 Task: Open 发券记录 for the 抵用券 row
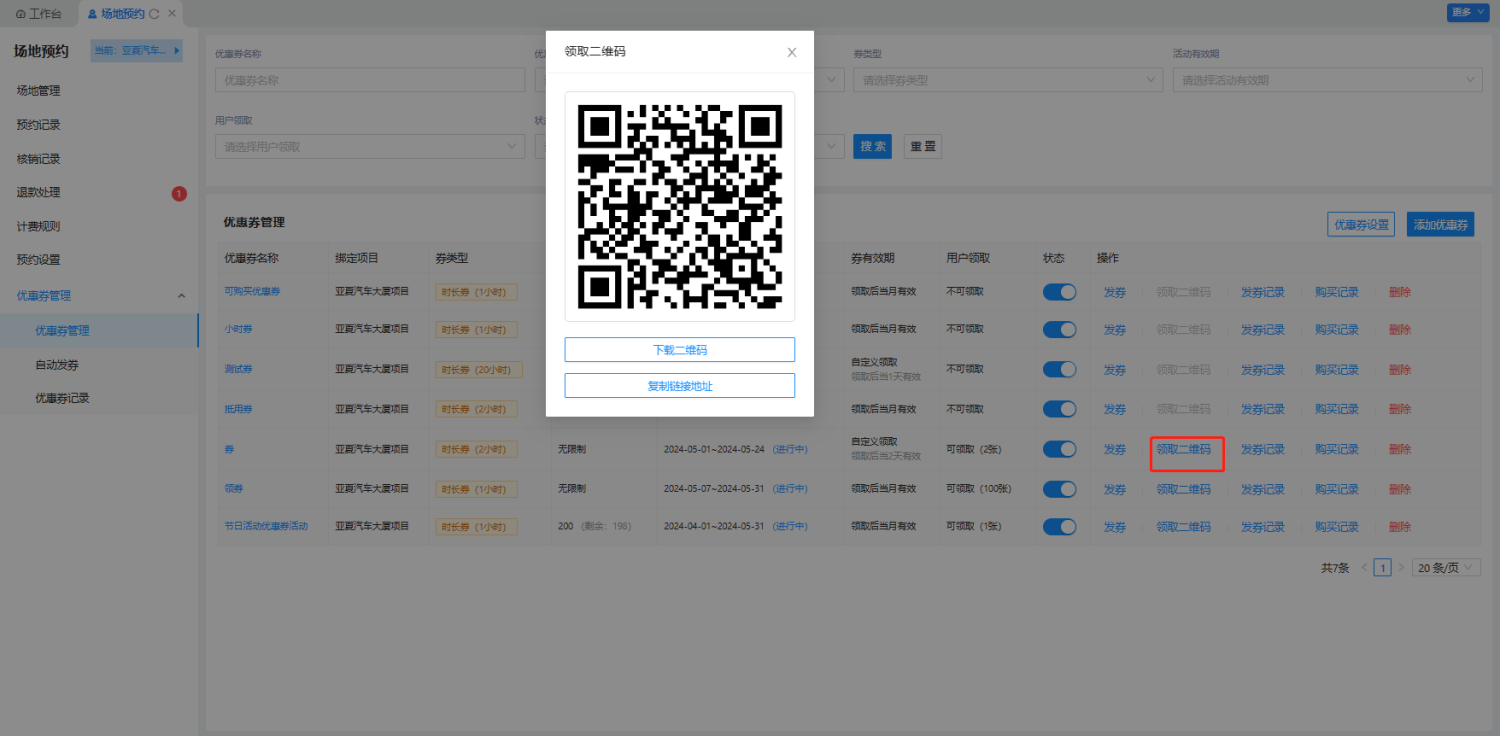tap(1263, 409)
